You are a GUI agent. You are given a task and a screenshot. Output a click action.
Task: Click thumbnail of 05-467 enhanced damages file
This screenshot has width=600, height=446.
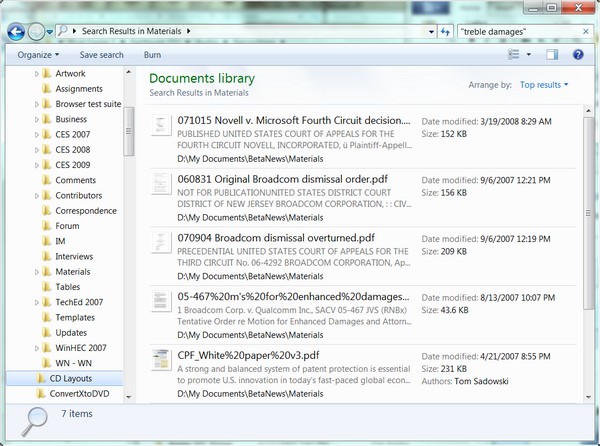coord(161,301)
